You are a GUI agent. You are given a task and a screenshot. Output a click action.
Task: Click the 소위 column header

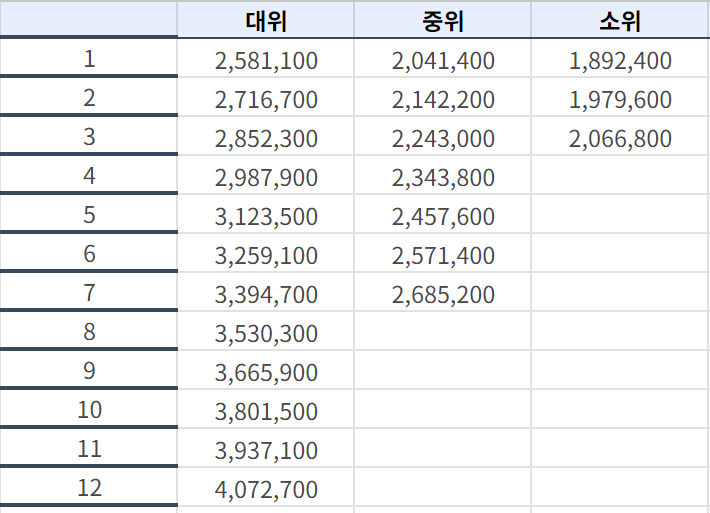pyautogui.click(x=620, y=20)
